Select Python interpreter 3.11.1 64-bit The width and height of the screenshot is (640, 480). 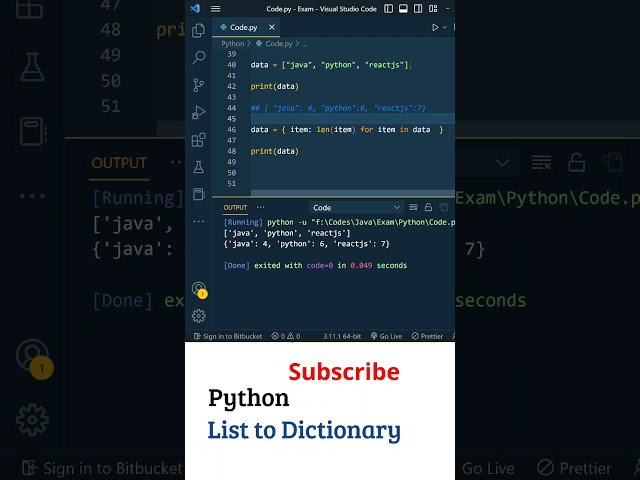(342, 336)
